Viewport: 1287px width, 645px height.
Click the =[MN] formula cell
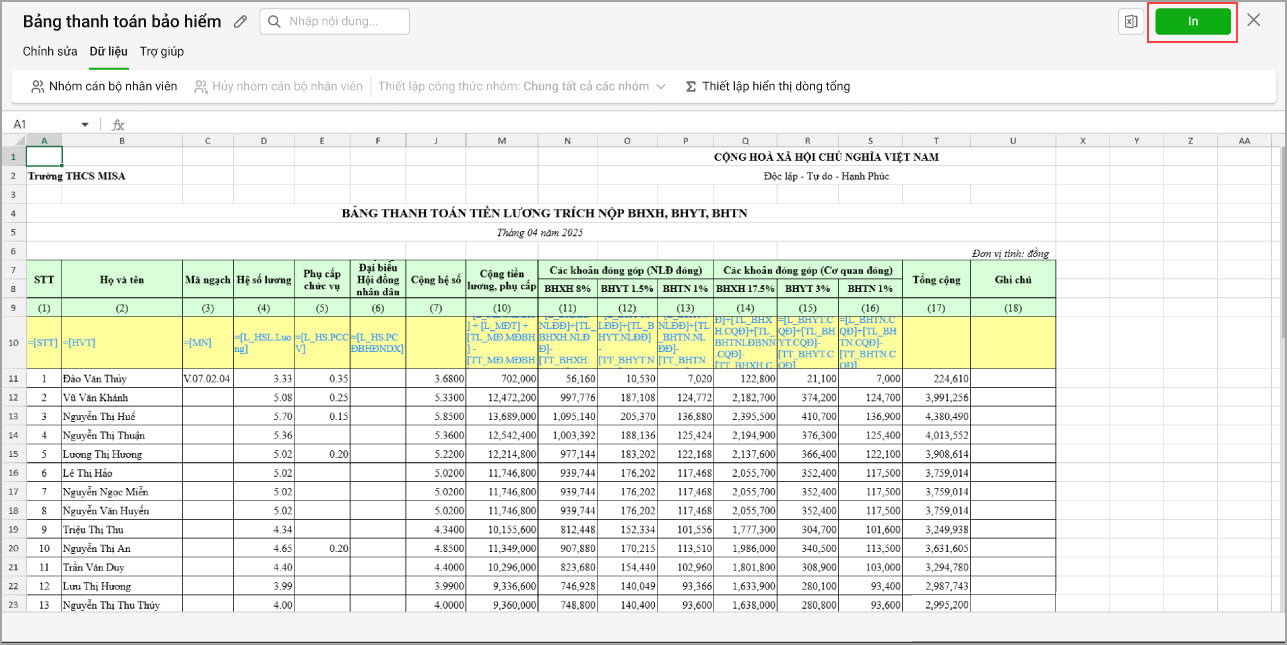coord(208,343)
